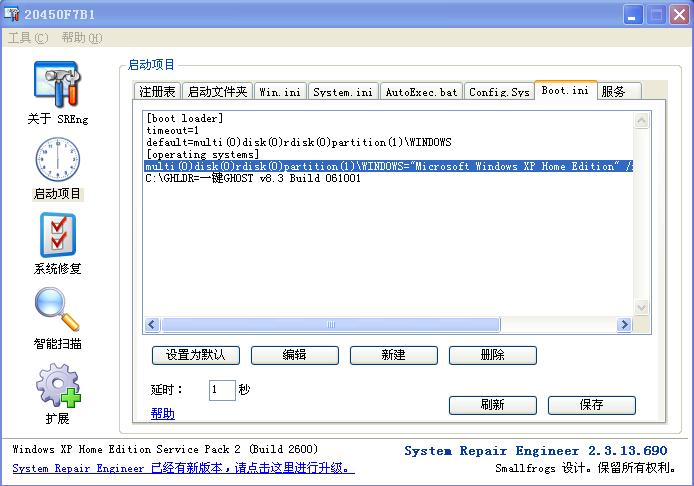The image size is (694, 486).
Task: Click the horizontal scrollbar thumb
Action: pyautogui.click(x=331, y=324)
